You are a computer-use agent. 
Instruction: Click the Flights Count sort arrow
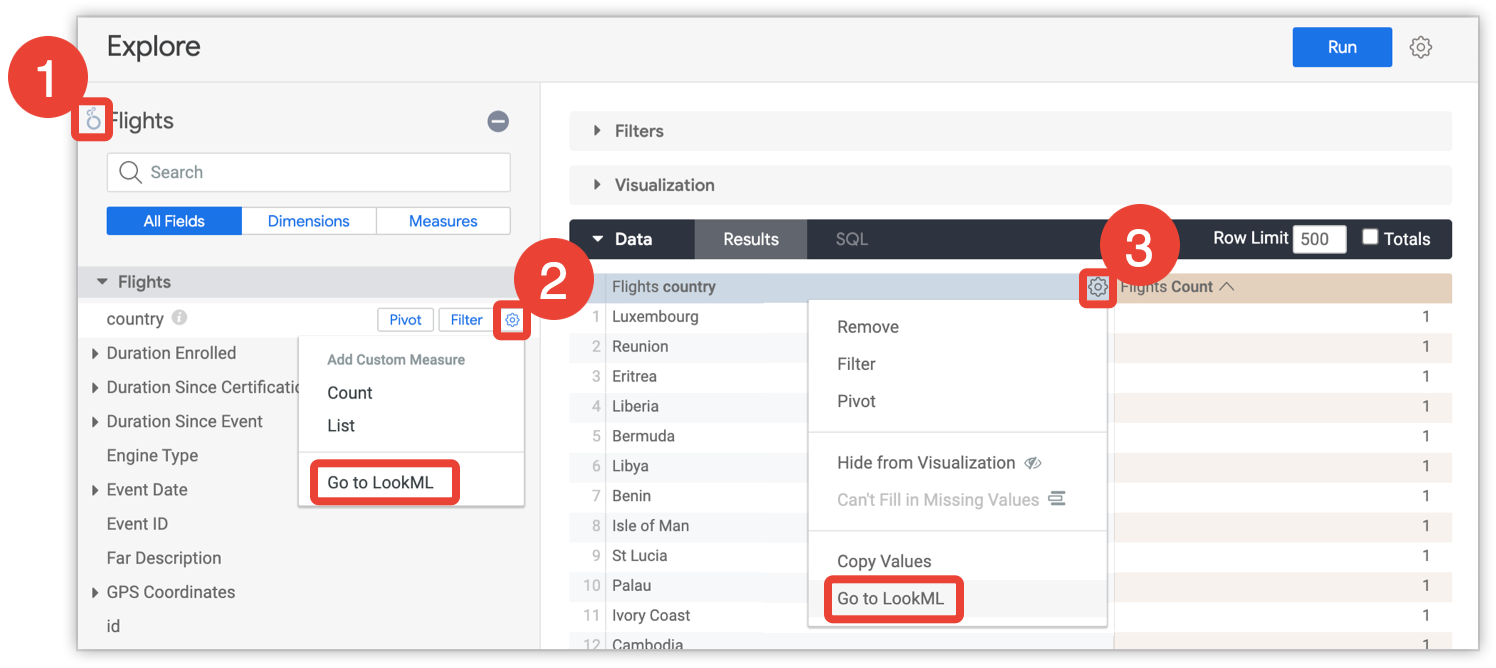coord(1227,287)
